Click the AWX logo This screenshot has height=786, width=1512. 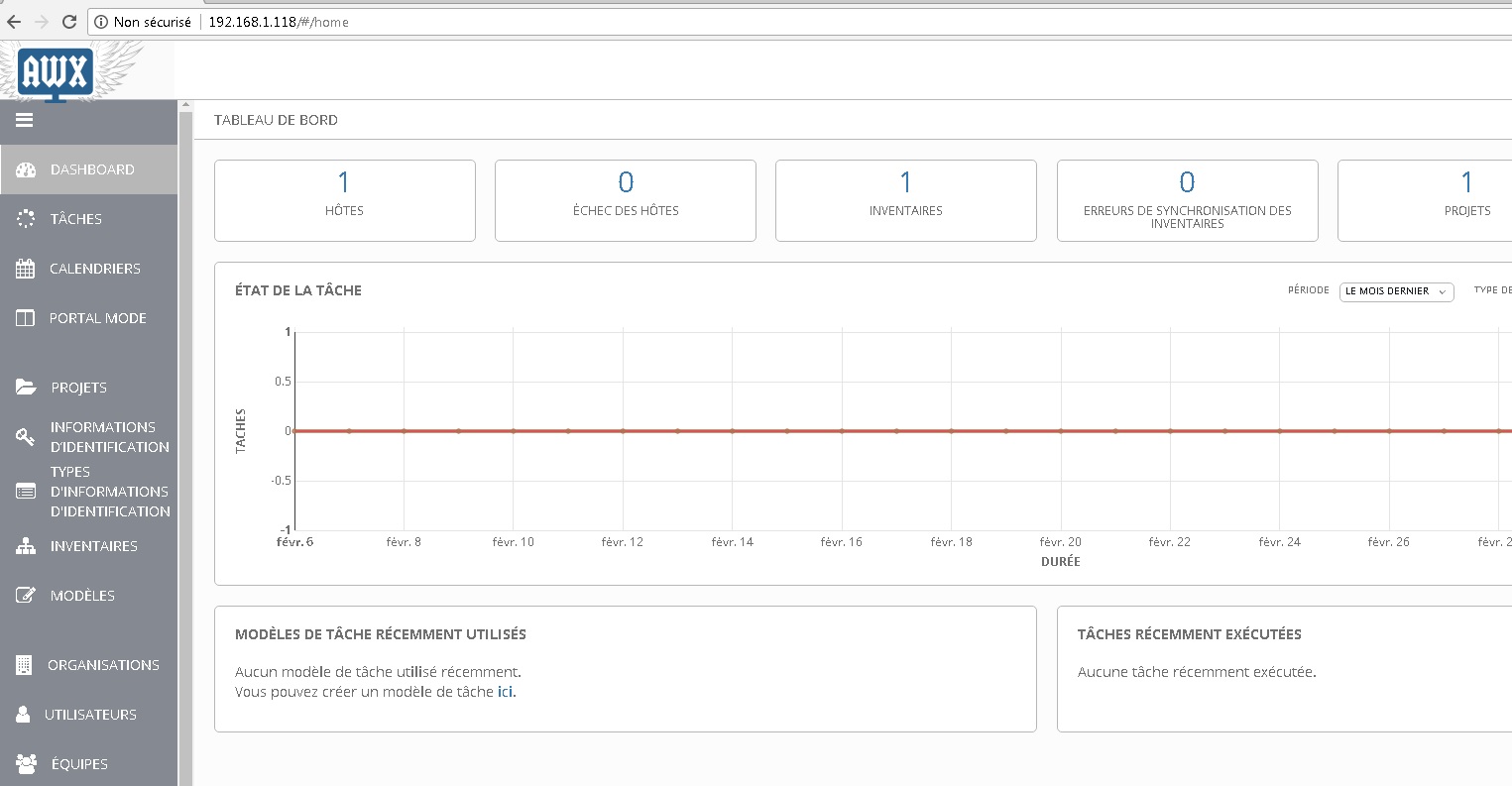(53, 71)
